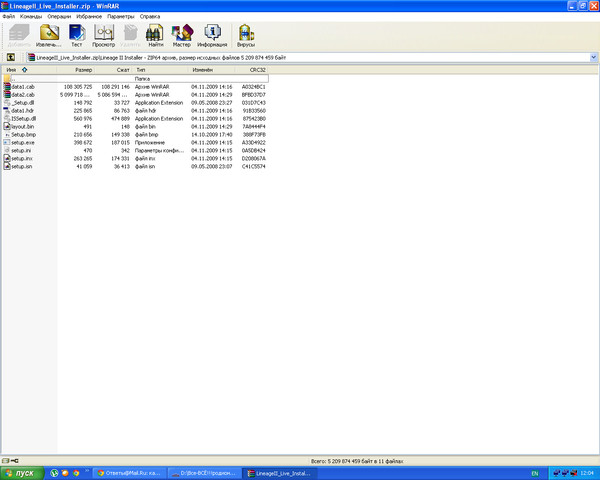Click the Добавить (Add) toolbar icon
The image size is (600, 480).
19,35
